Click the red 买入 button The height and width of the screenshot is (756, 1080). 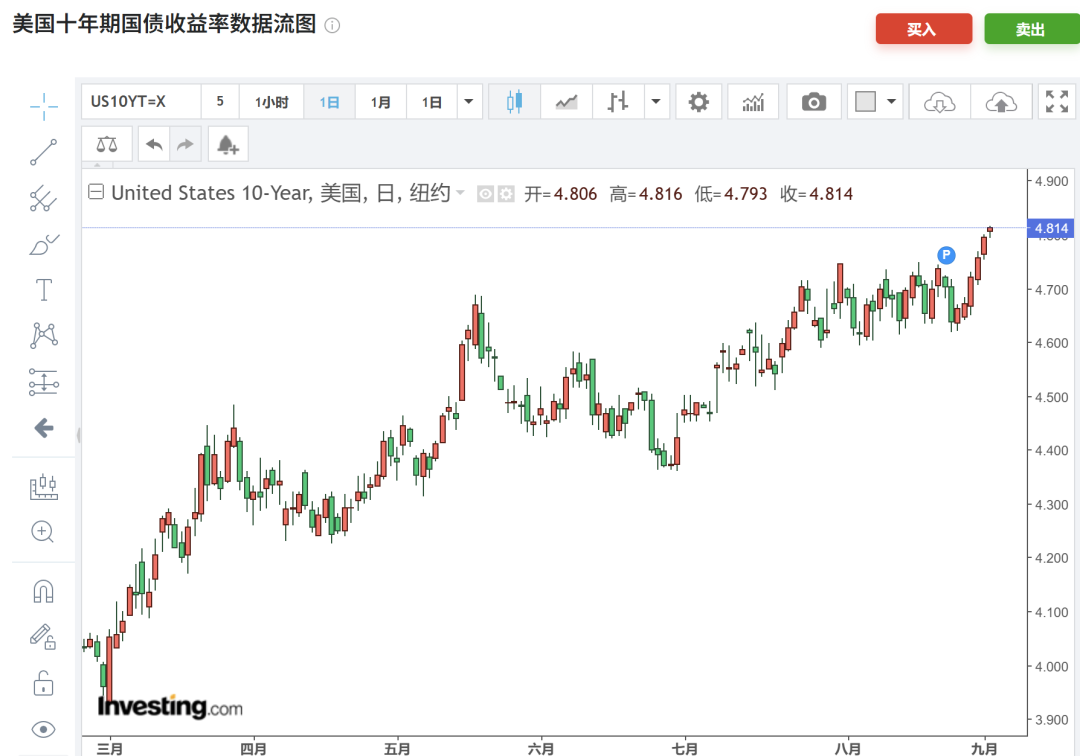[924, 29]
